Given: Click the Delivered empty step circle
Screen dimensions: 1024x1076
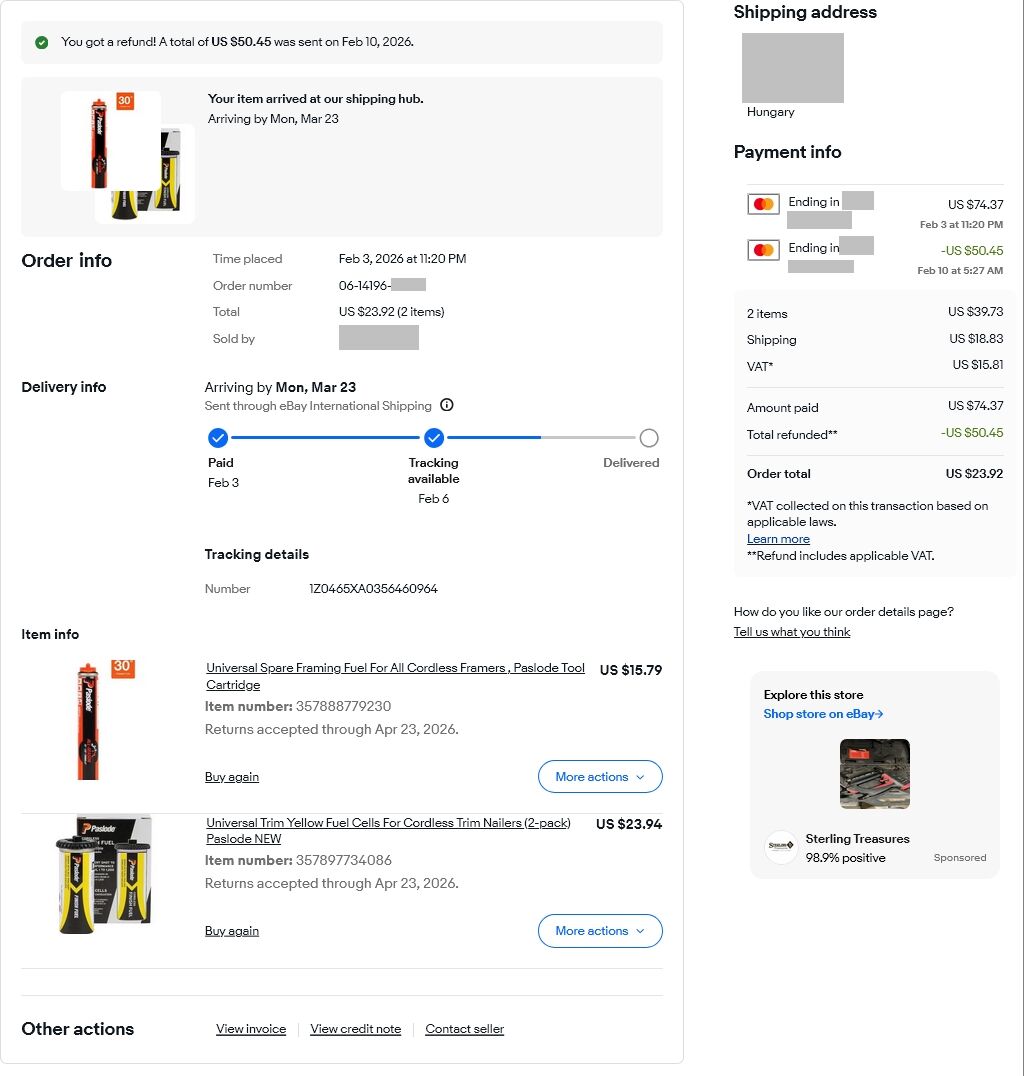Looking at the screenshot, I should [x=649, y=438].
